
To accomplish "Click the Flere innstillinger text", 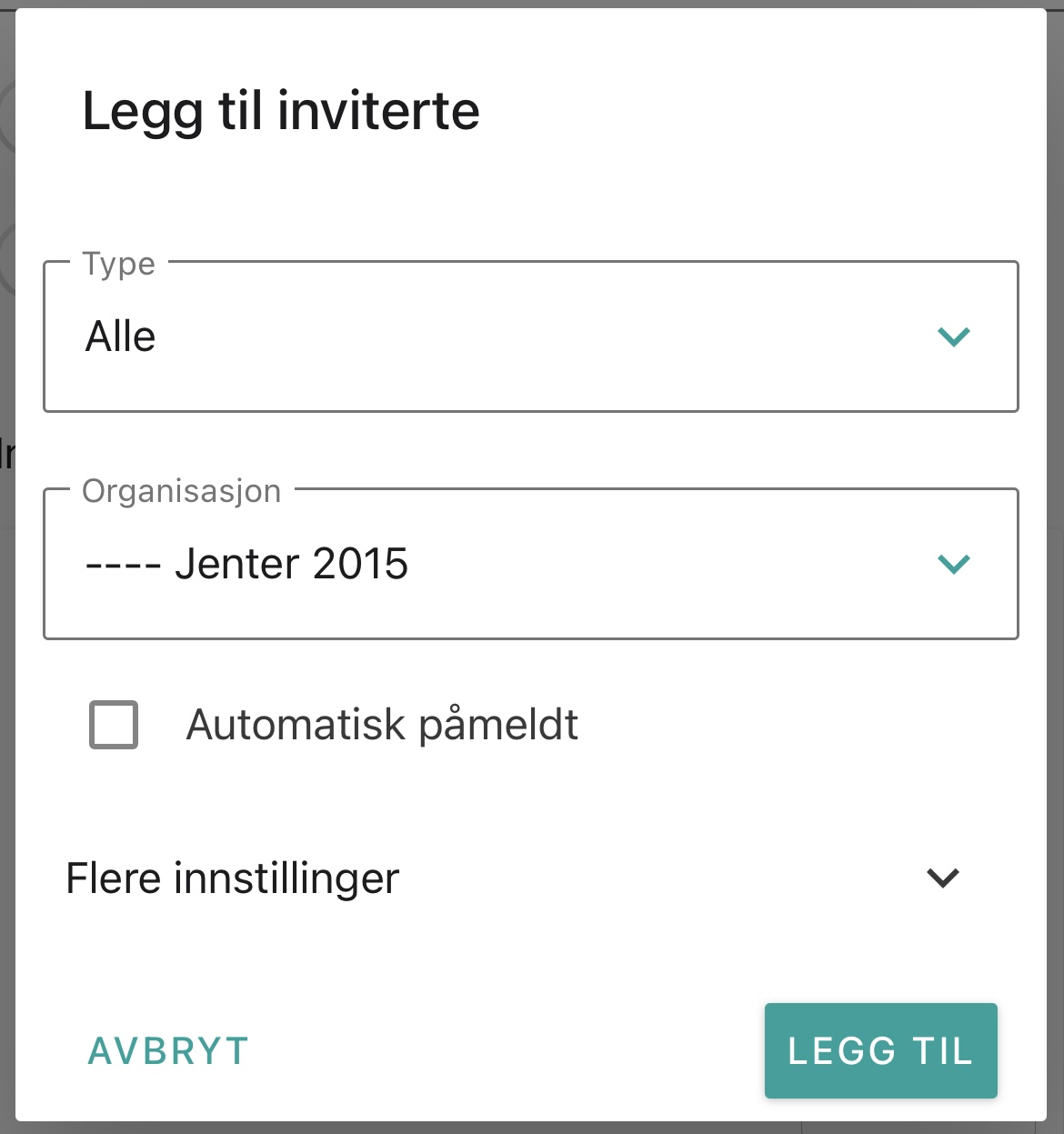I will click(233, 878).
